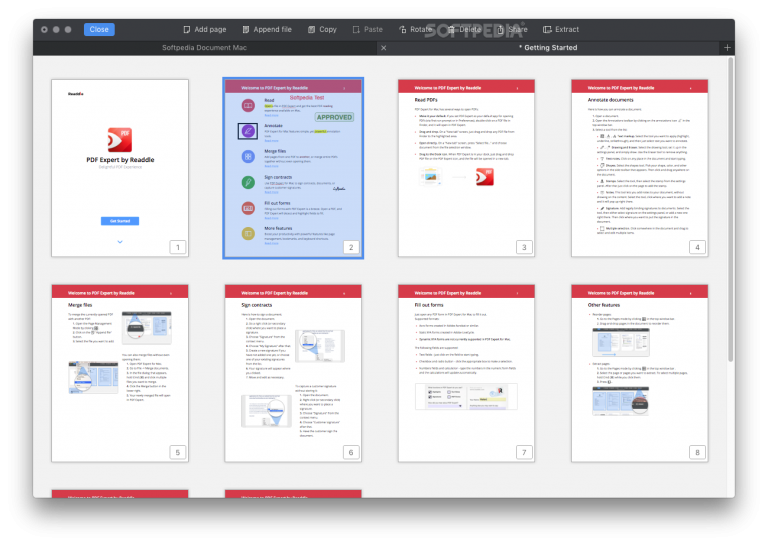The width and height of the screenshot is (768, 545).
Task: Select page 3 Read PDFs thumbnail
Action: [x=466, y=168]
